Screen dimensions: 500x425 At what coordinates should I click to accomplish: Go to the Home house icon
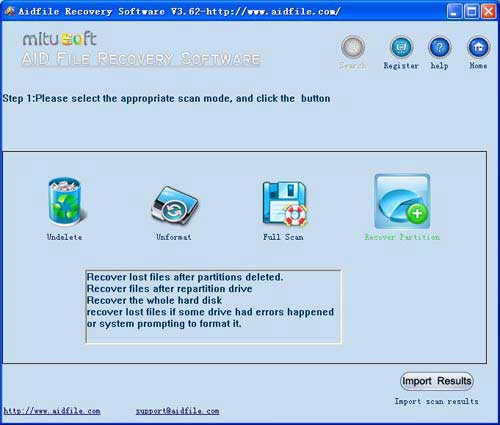(x=478, y=47)
